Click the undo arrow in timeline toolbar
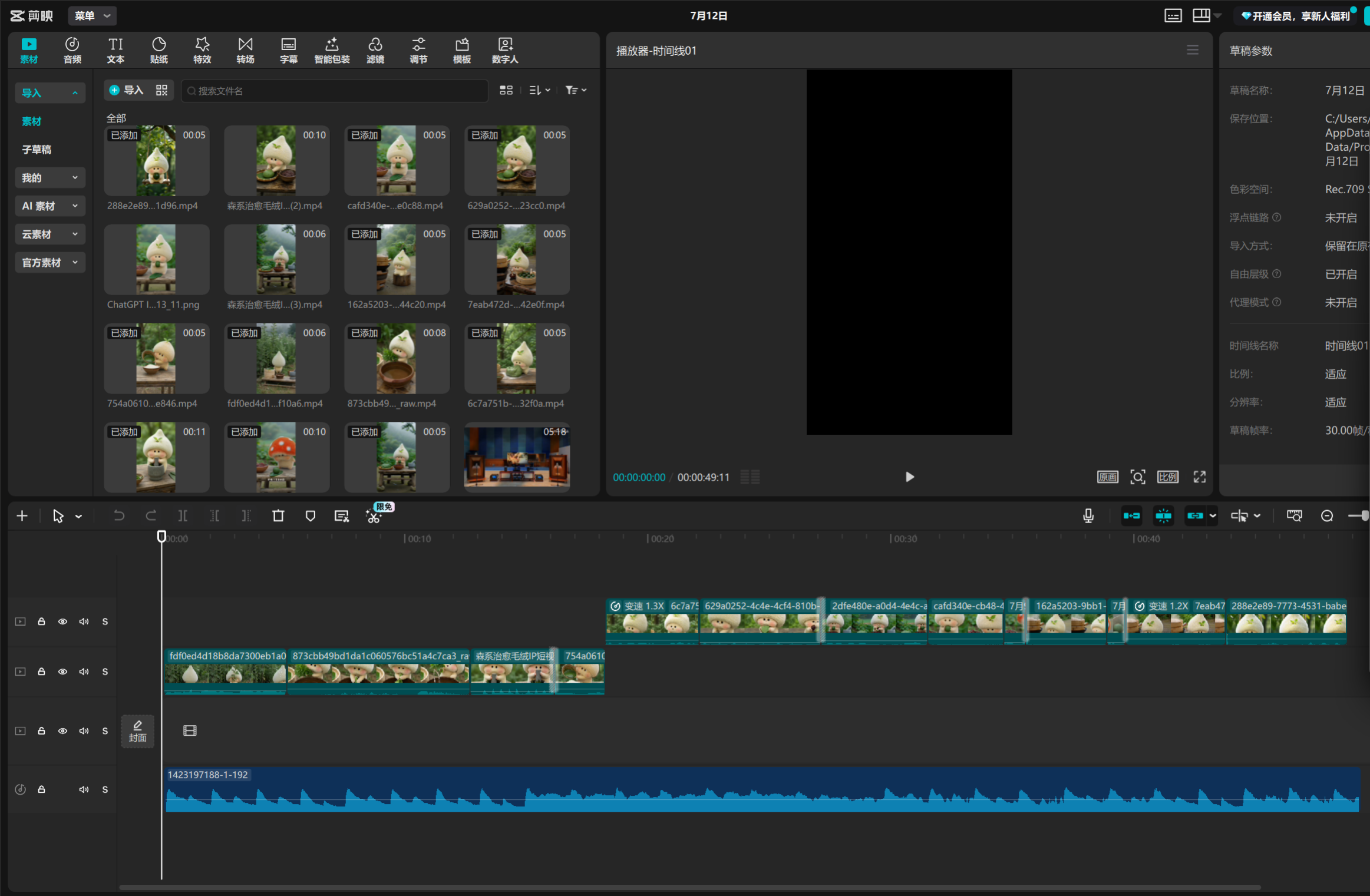This screenshot has width=1370, height=896. click(x=119, y=516)
